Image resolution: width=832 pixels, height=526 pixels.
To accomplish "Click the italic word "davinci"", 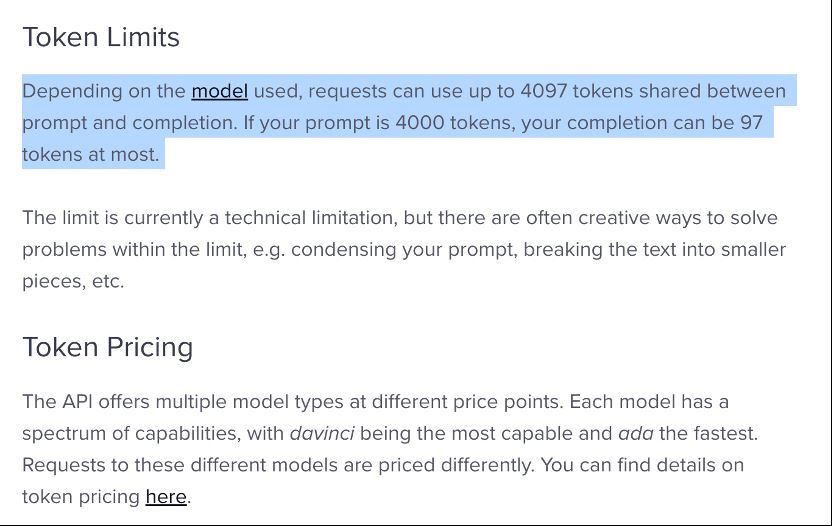I will pyautogui.click(x=322, y=434).
